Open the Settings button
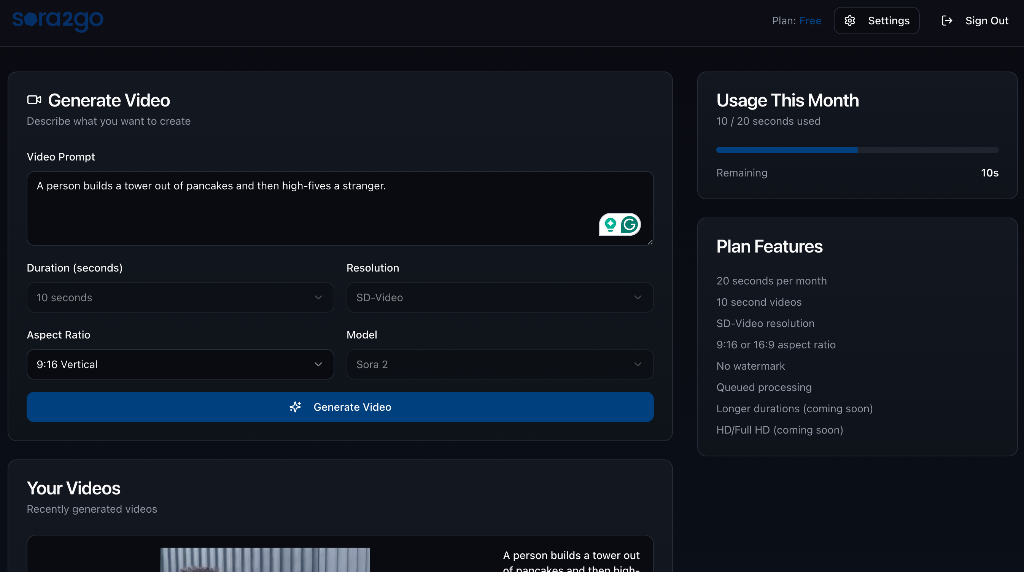The height and width of the screenshot is (572, 1024). tap(876, 21)
